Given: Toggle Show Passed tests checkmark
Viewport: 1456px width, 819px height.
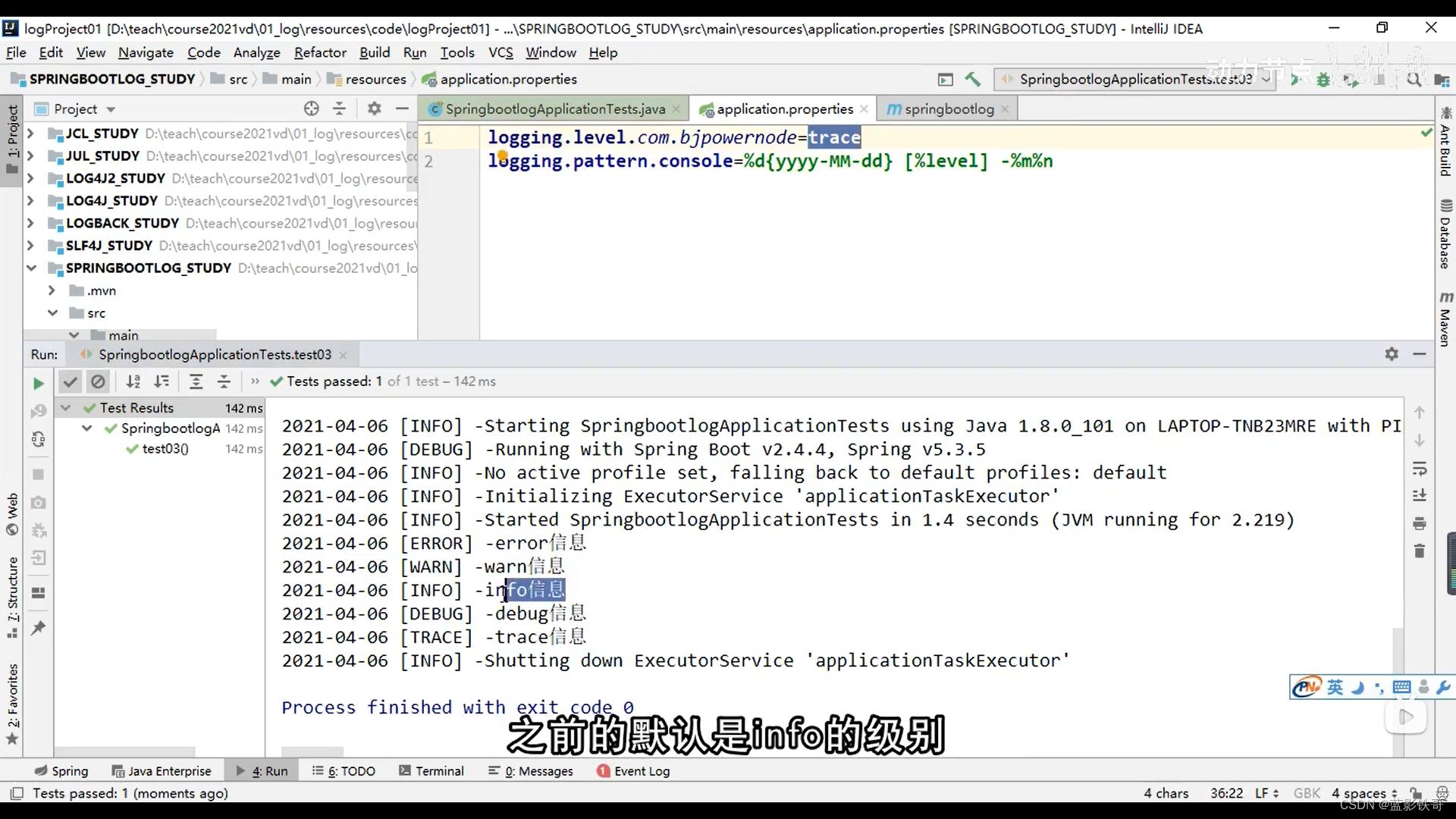Looking at the screenshot, I should [x=70, y=381].
